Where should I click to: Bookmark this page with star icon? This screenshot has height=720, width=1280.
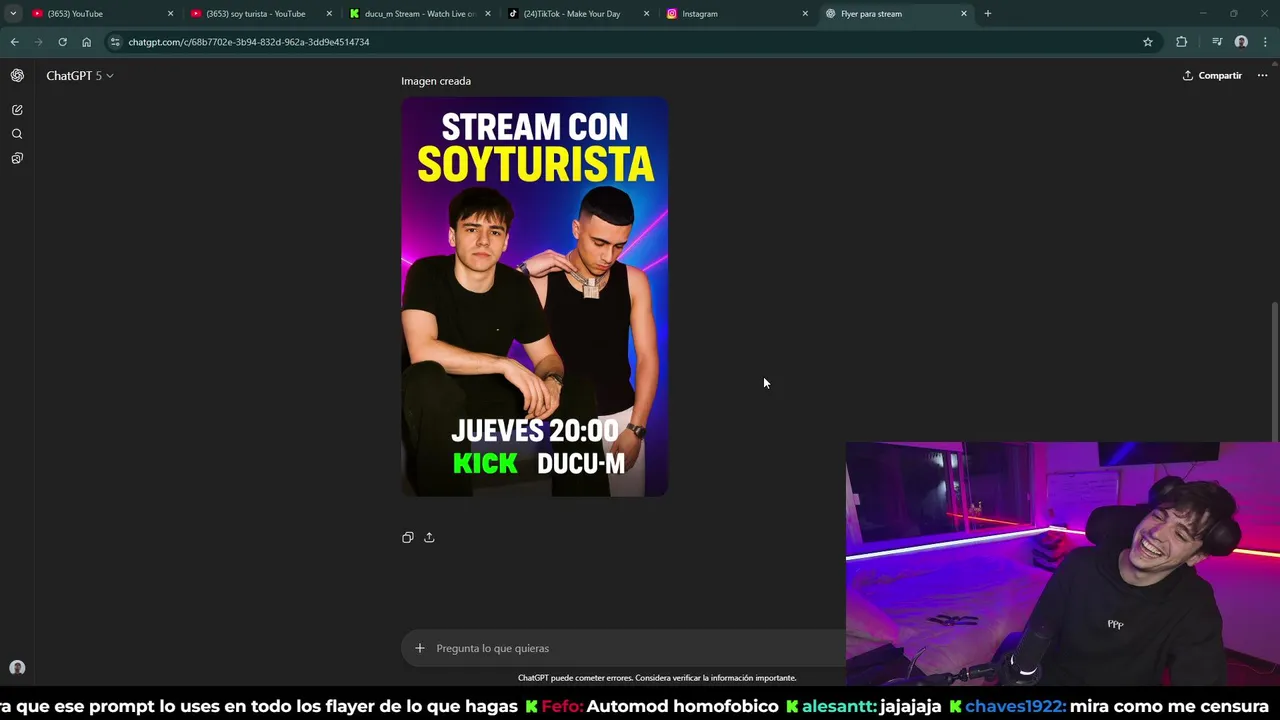(1148, 42)
